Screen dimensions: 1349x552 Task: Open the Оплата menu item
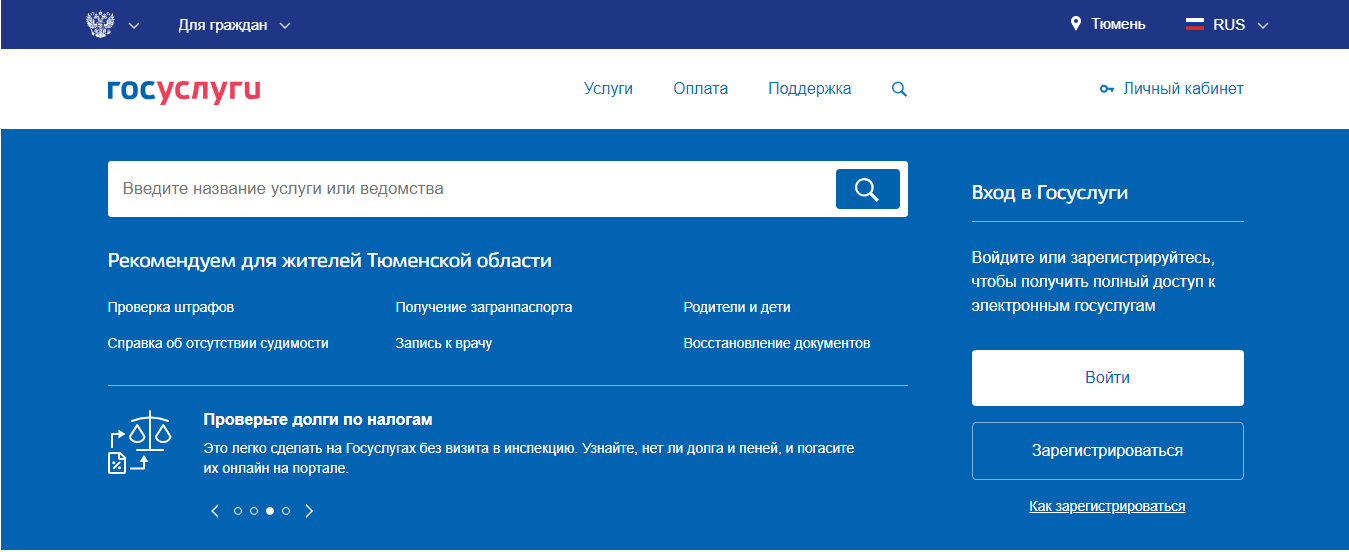pyautogui.click(x=700, y=89)
